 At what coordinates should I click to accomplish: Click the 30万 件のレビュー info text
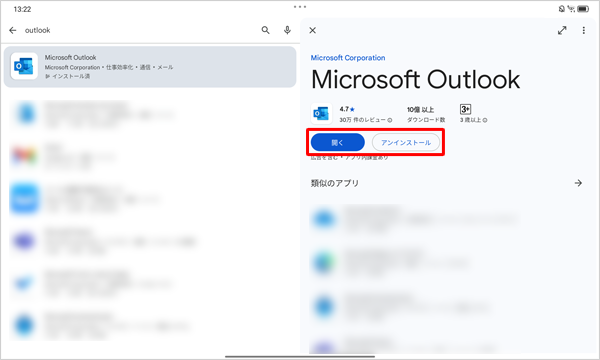(x=365, y=120)
